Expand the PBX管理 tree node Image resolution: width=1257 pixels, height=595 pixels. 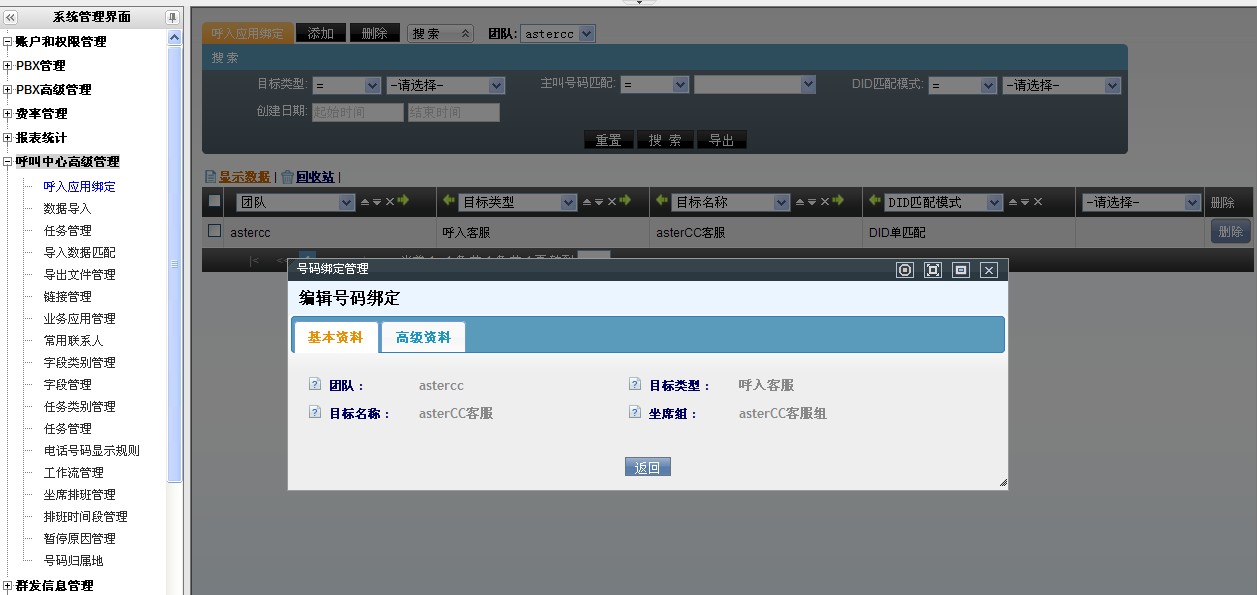tap(8, 66)
